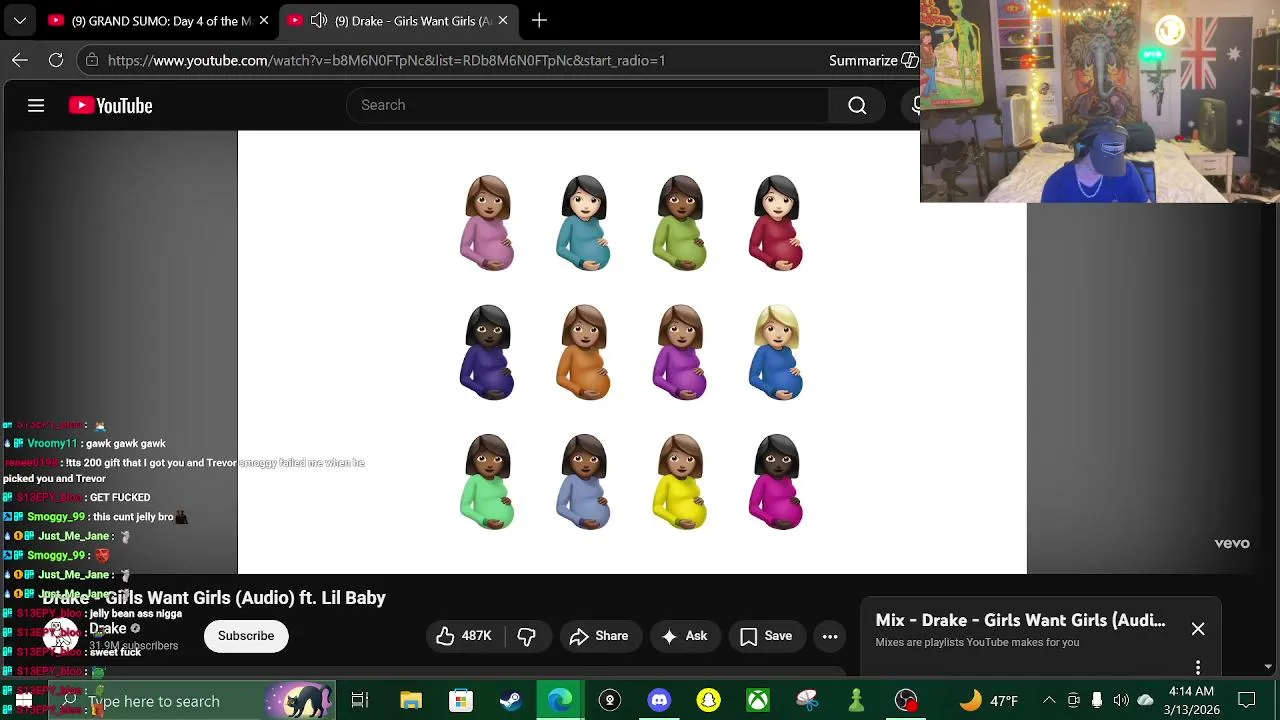Go to YouTube home via logo
This screenshot has height=720, width=1280.
tap(110, 105)
